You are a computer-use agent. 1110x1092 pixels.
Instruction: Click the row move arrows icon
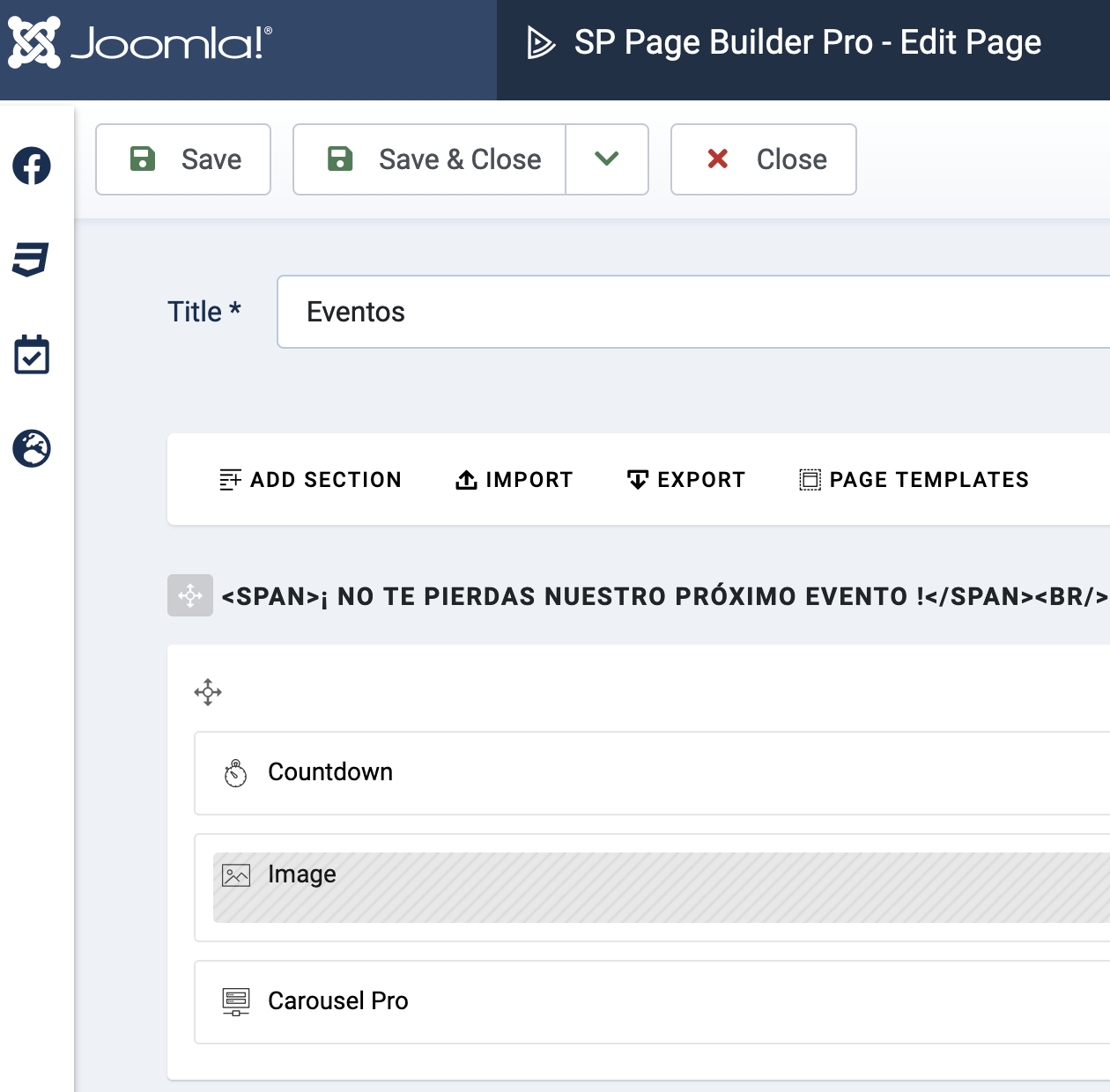(208, 692)
